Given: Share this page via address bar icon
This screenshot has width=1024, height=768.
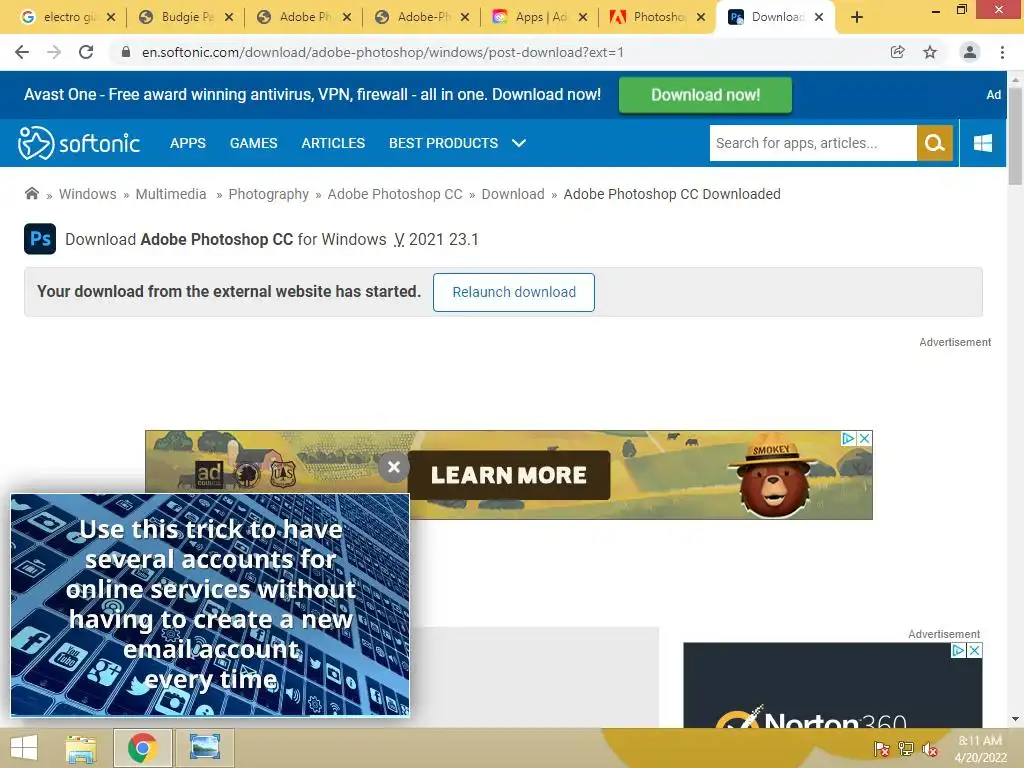Looking at the screenshot, I should (x=898, y=52).
